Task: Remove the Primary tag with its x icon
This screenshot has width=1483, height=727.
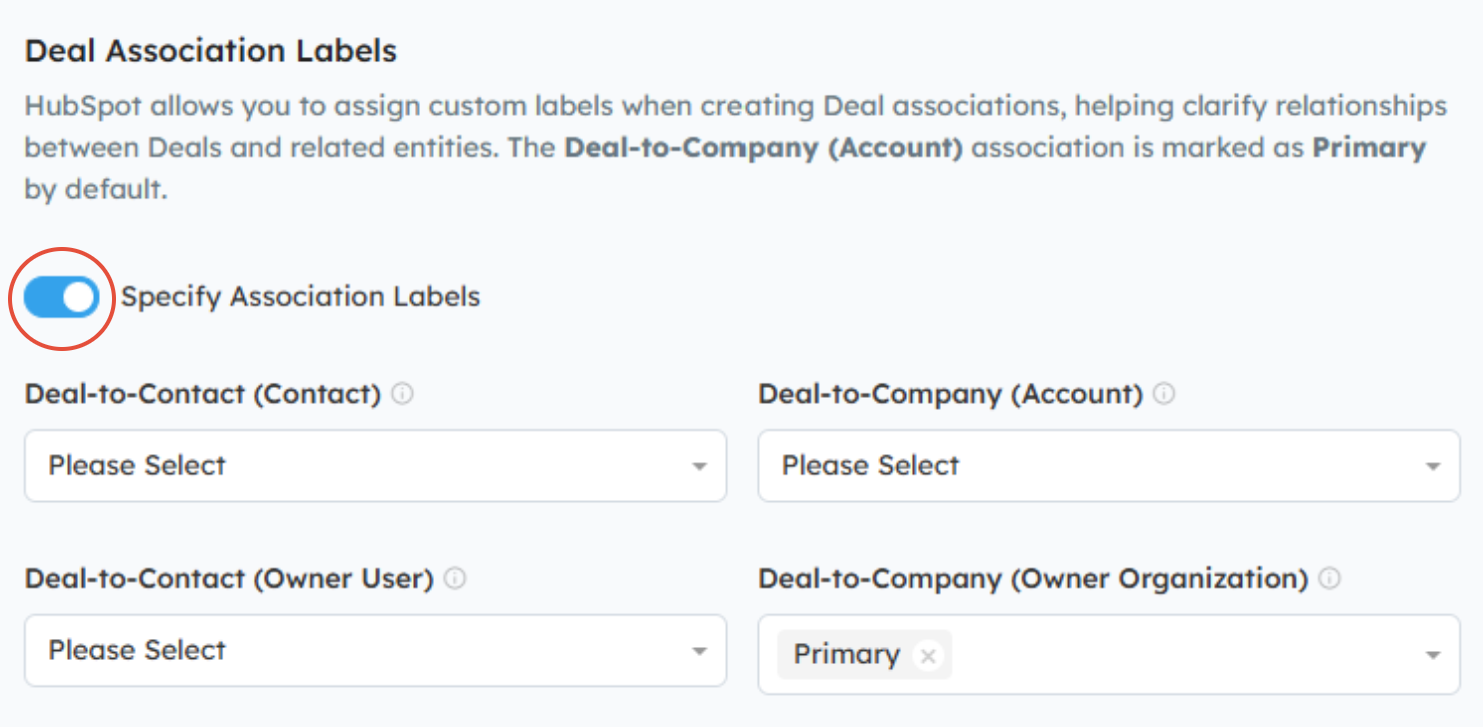Action: coord(928,656)
